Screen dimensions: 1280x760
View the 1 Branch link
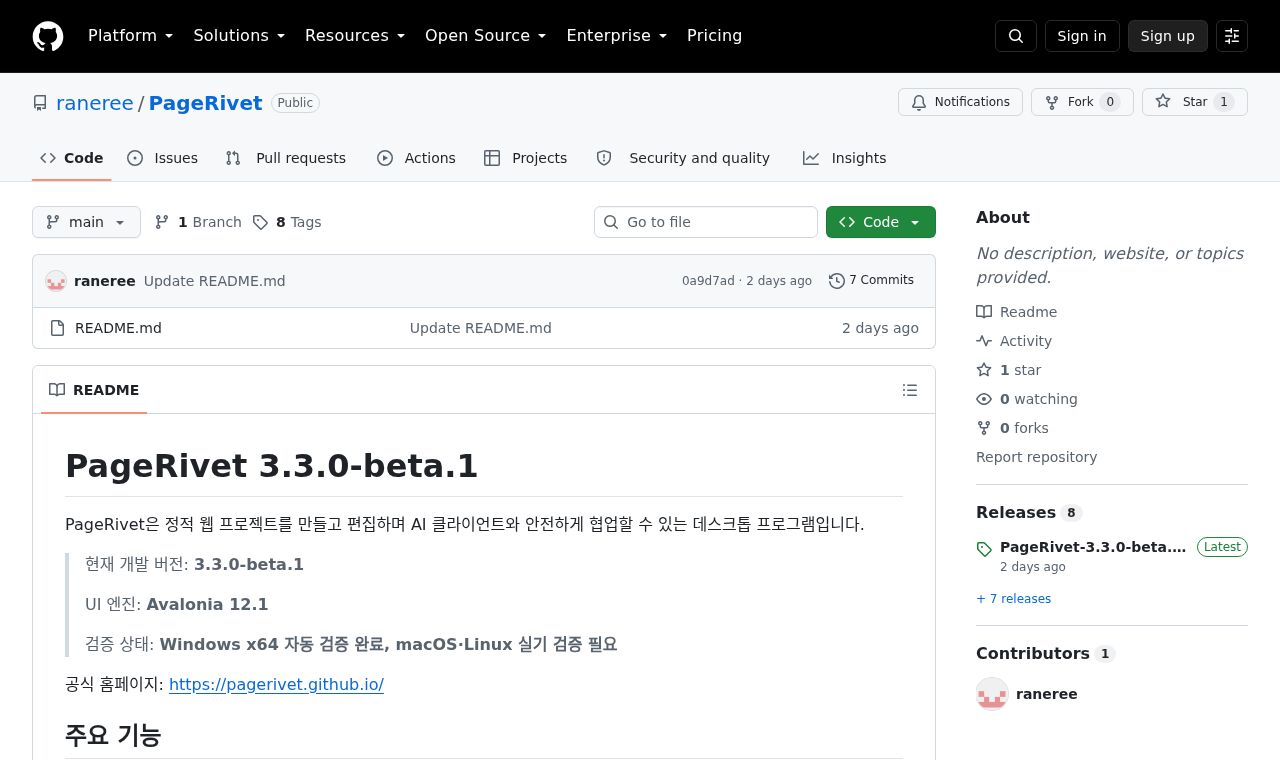tap(198, 222)
